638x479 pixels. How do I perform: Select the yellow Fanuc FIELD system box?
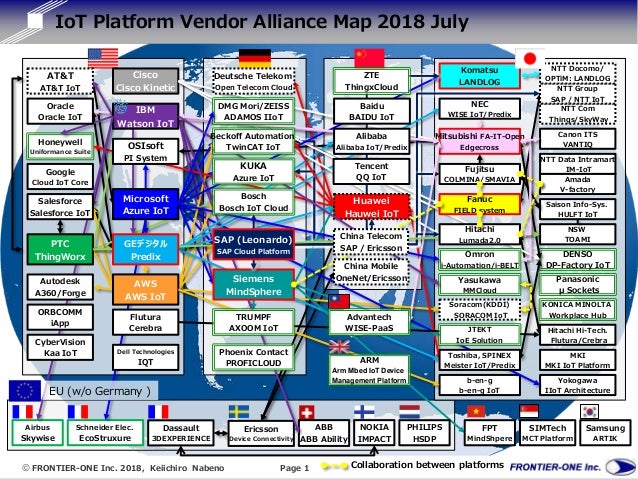pos(479,204)
